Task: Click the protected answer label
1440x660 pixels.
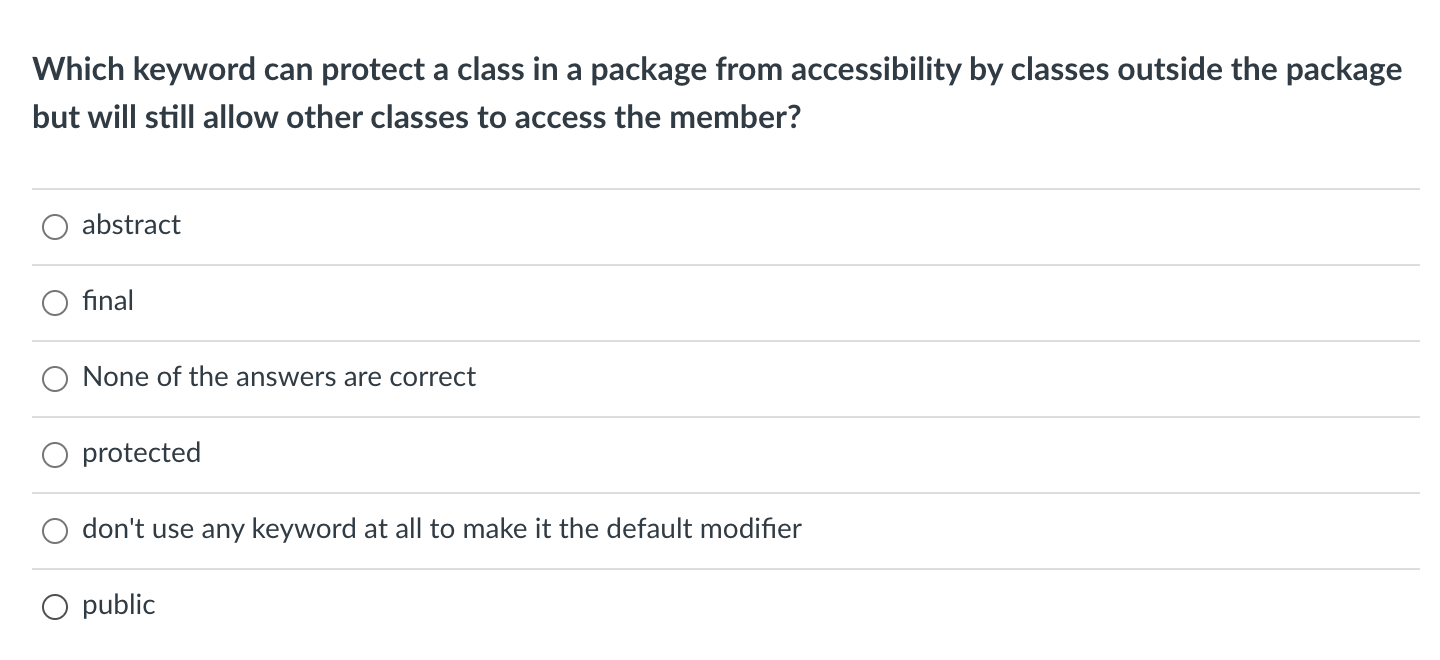Action: tap(141, 454)
